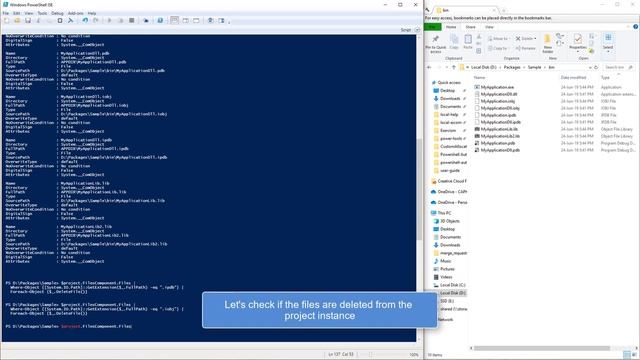
Task: Switch to the Share ribbon tab
Action: pyautogui.click(x=471, y=27)
